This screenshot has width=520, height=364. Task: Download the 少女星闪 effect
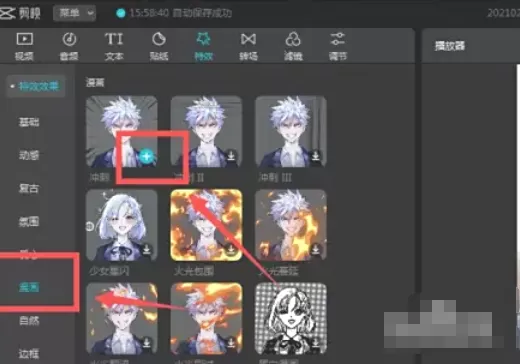point(147,249)
